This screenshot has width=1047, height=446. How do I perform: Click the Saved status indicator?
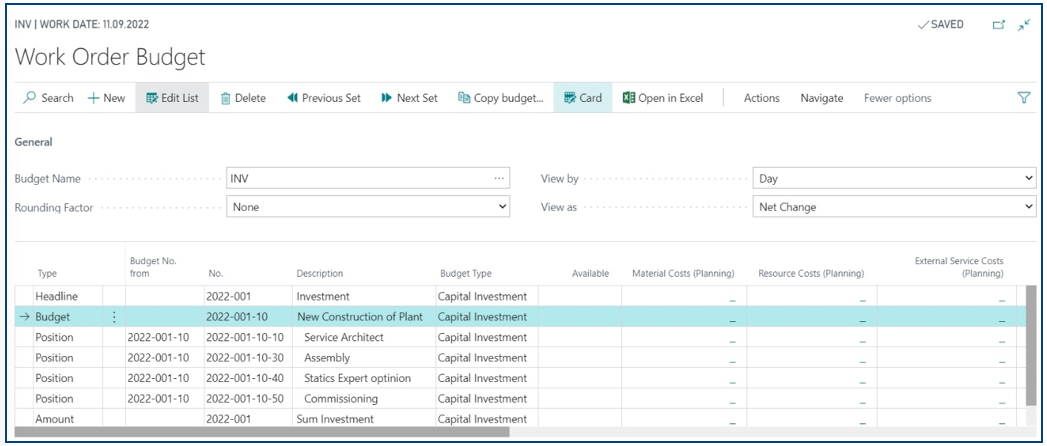click(x=941, y=25)
